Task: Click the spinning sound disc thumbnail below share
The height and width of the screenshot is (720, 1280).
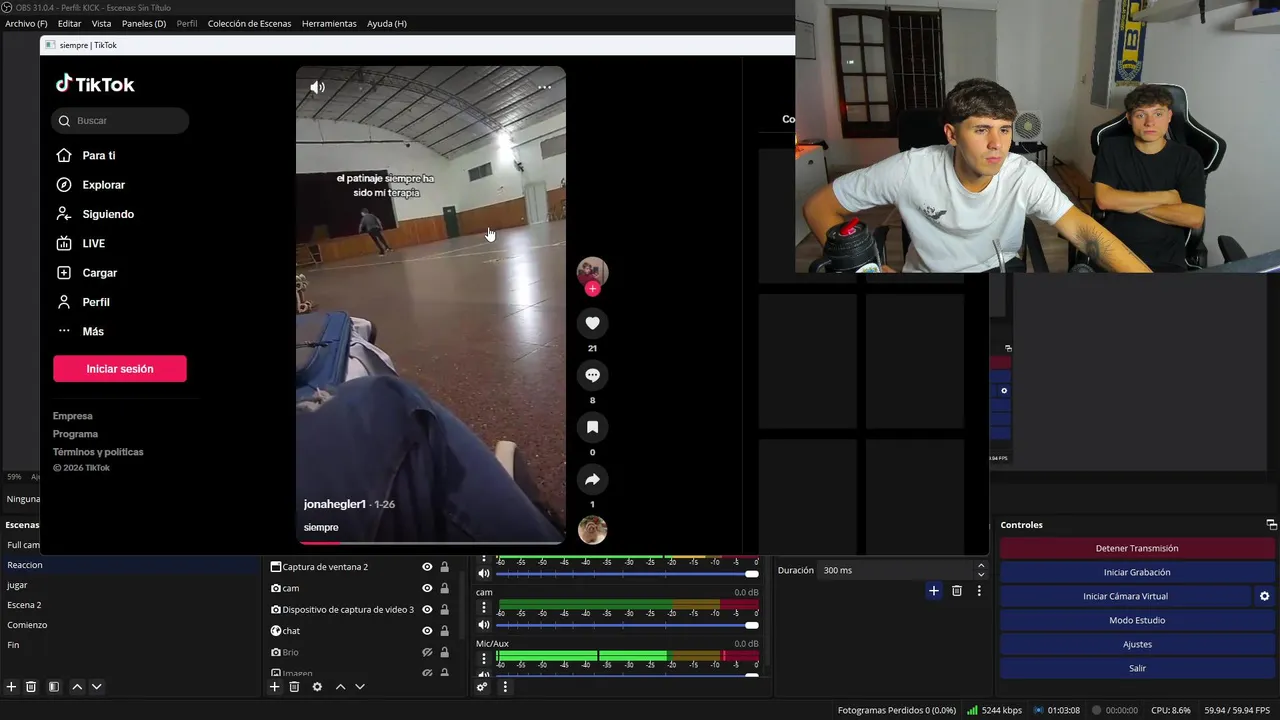Action: tap(592, 530)
